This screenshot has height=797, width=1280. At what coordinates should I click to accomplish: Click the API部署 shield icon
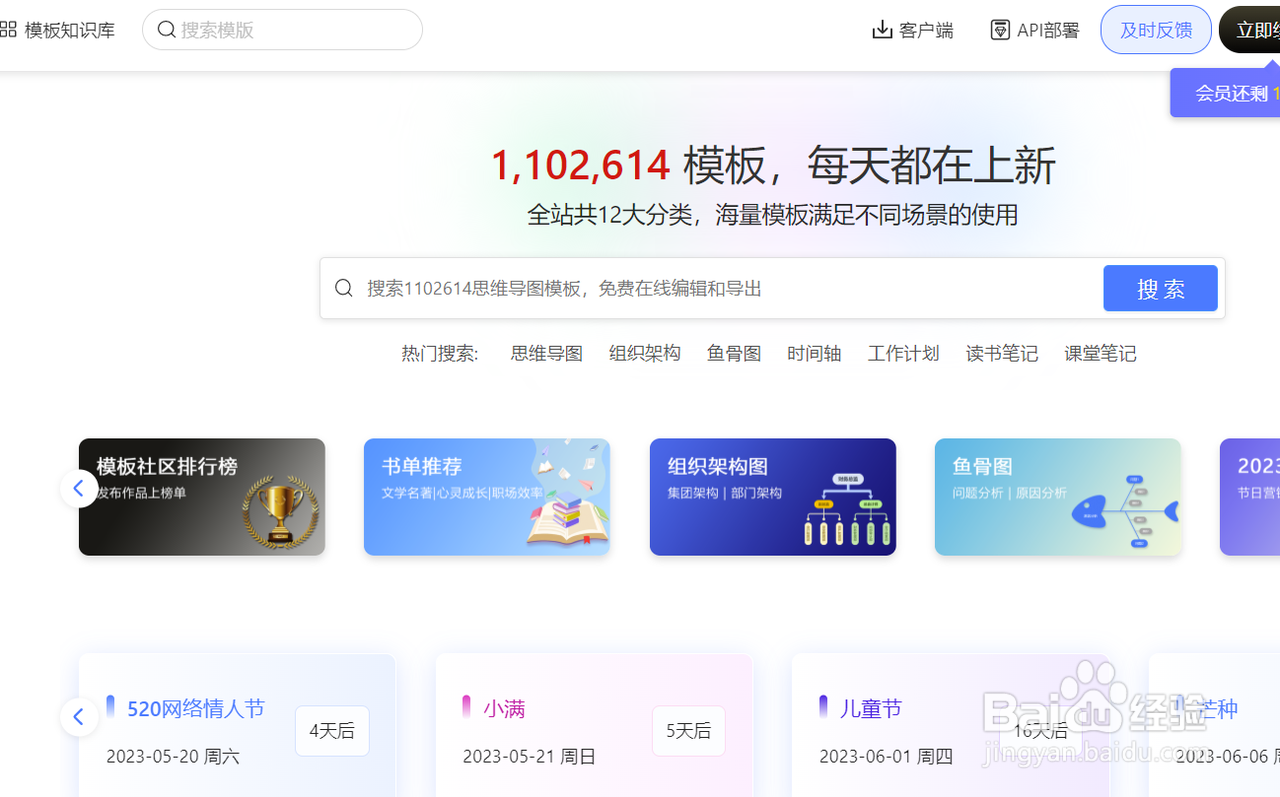pyautogui.click(x=1000, y=30)
